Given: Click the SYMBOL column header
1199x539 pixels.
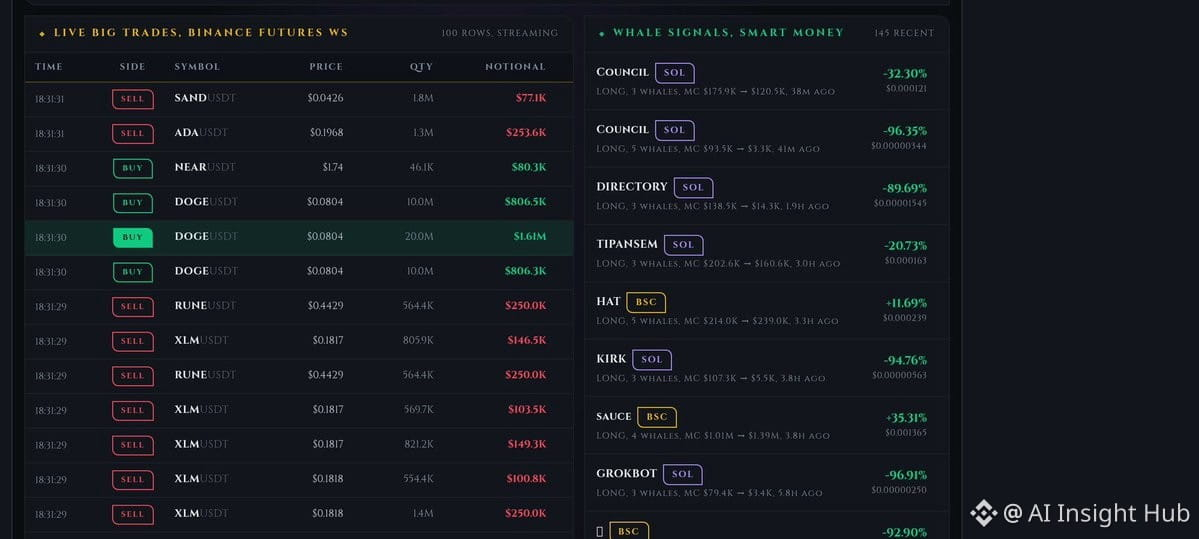Looking at the screenshot, I should click(197, 67).
